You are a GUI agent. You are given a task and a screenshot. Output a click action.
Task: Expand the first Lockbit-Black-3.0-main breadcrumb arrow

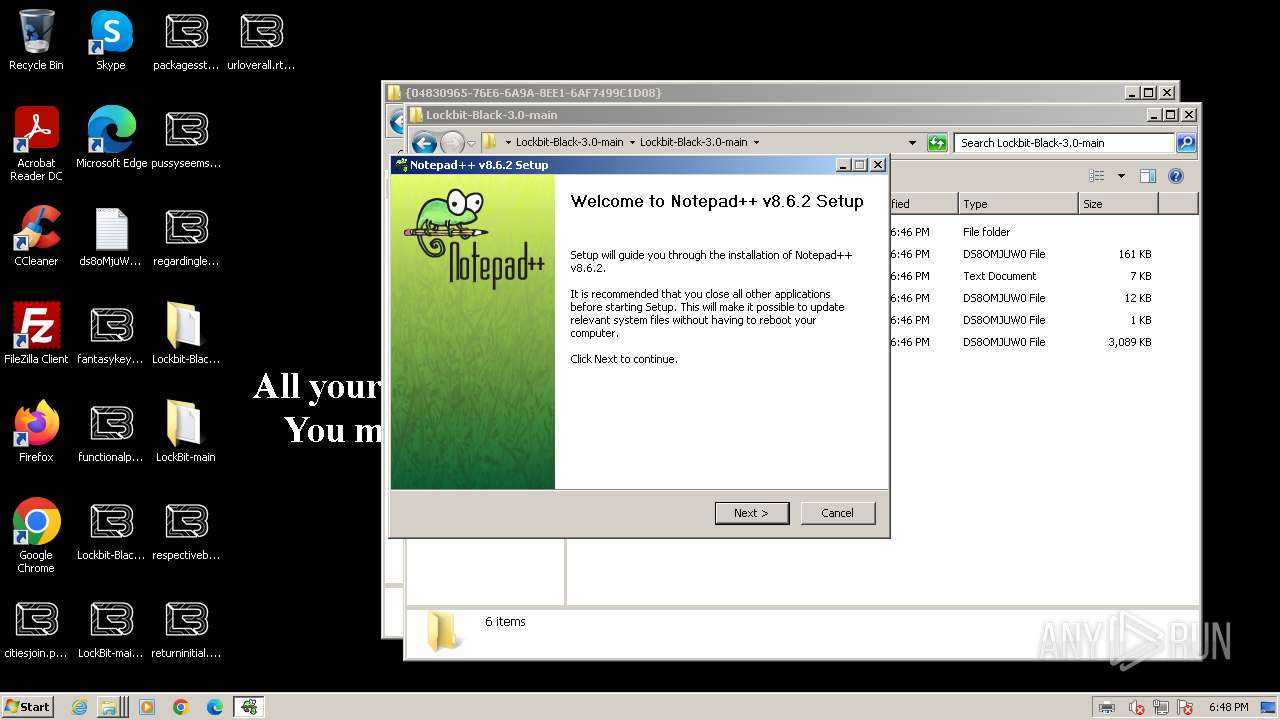click(x=632, y=142)
